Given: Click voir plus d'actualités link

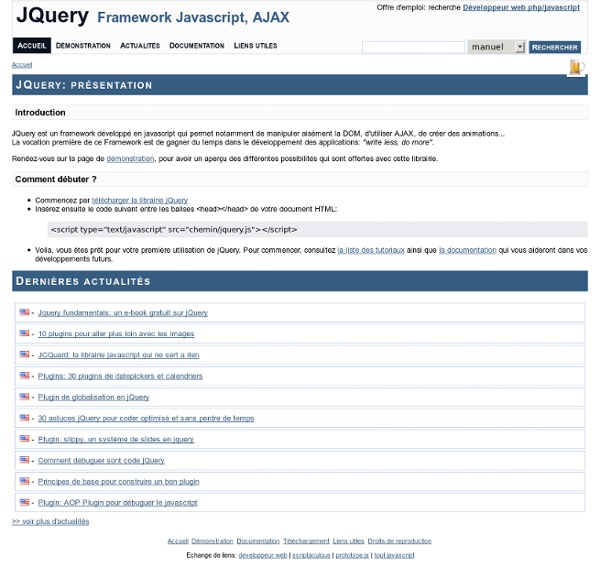Looking at the screenshot, I should click(x=51, y=521).
